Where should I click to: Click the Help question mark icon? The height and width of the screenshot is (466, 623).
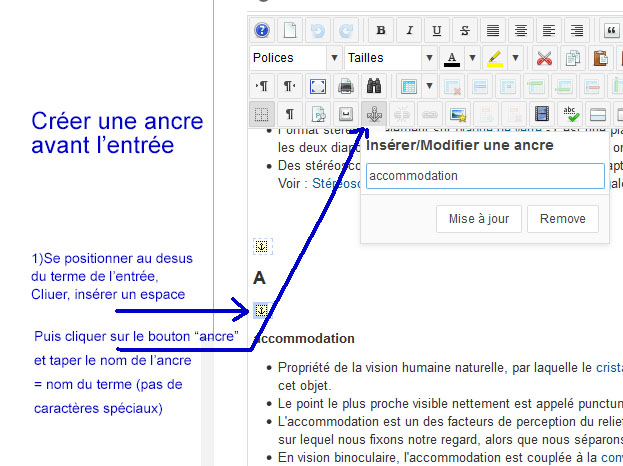[262, 30]
